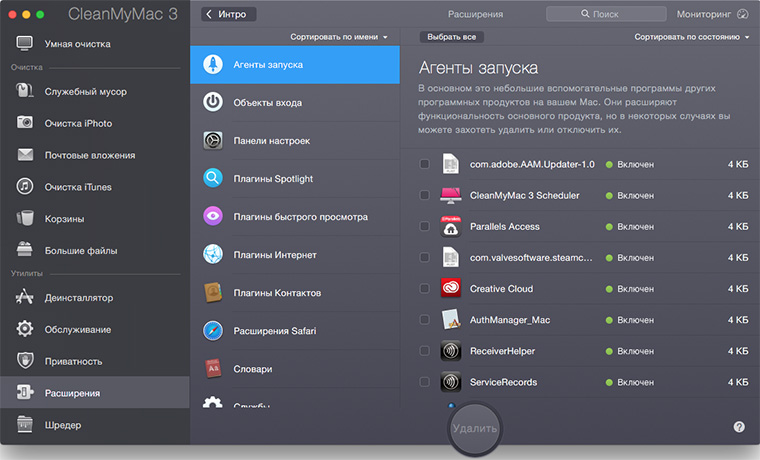
Task: Click the ServiceRecords app icon
Action: [451, 381]
